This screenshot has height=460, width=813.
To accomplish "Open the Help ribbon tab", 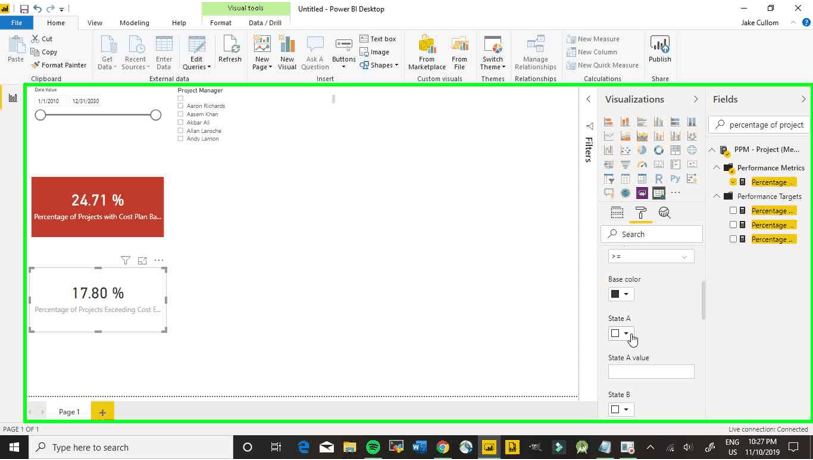I will coord(179,23).
